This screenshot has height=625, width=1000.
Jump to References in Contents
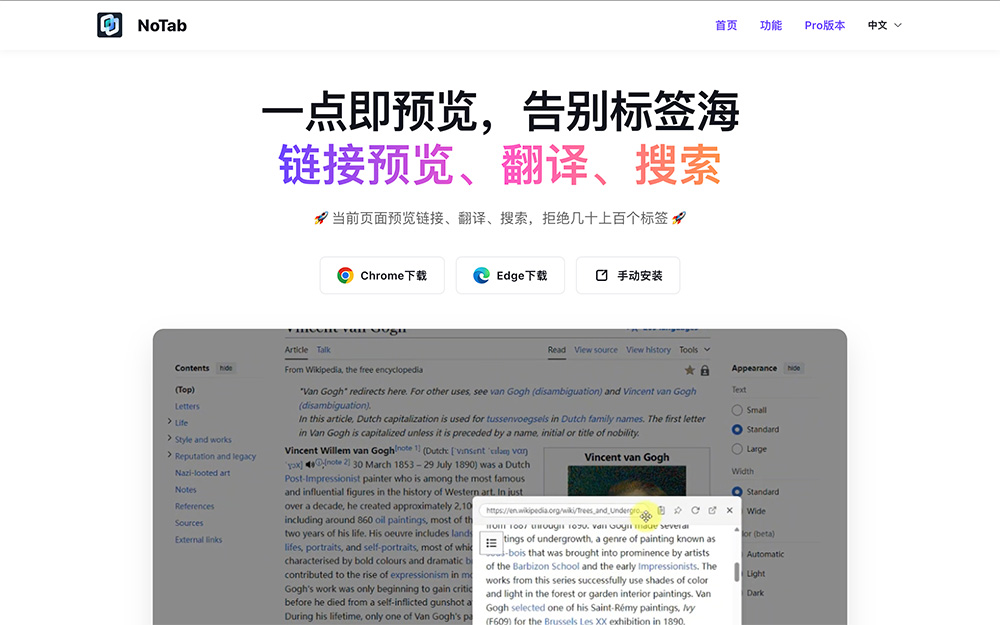195,506
